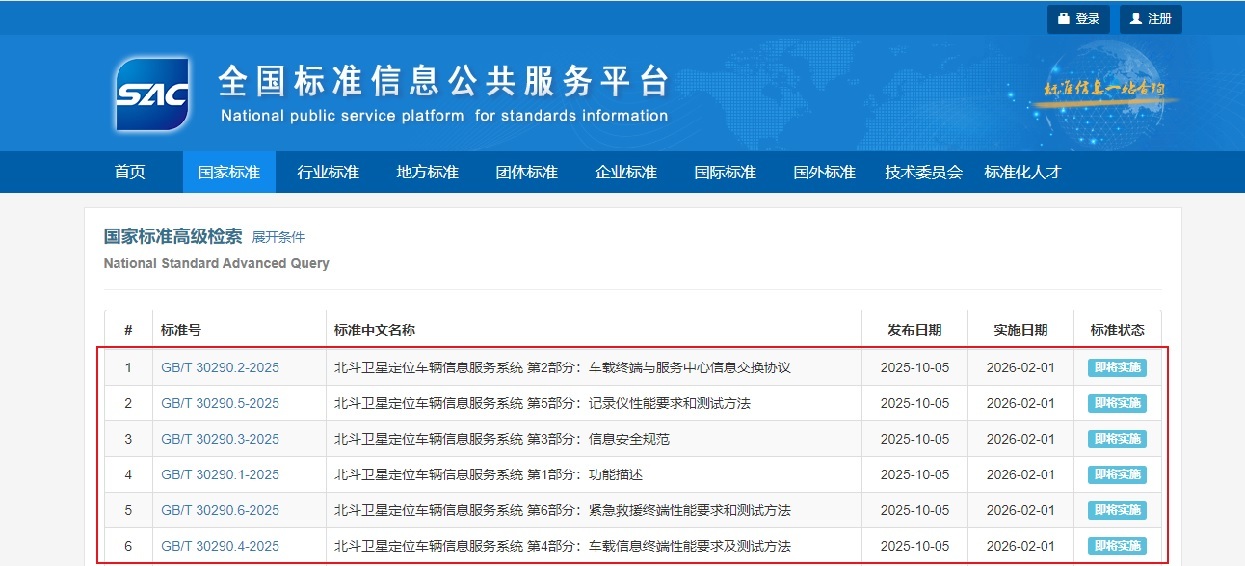Click the 即将实施 badge in row 6
This screenshot has height=566, width=1245.
[x=1117, y=546]
